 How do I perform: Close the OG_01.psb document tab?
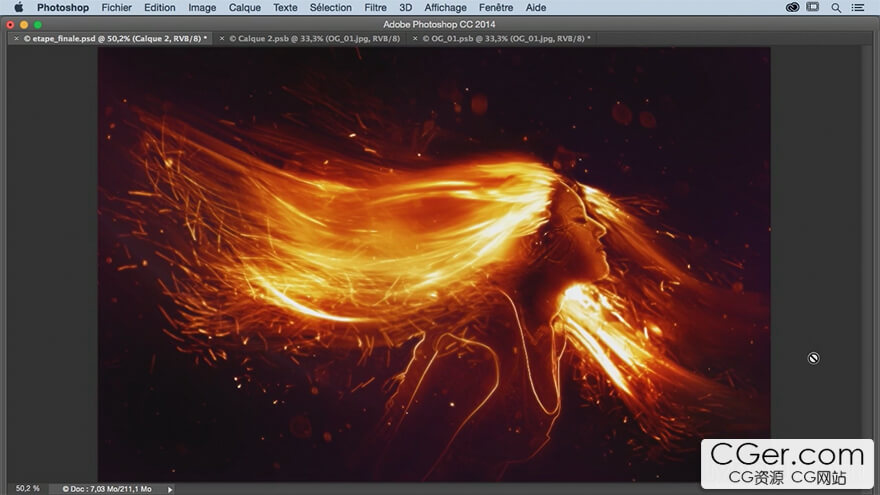[415, 39]
